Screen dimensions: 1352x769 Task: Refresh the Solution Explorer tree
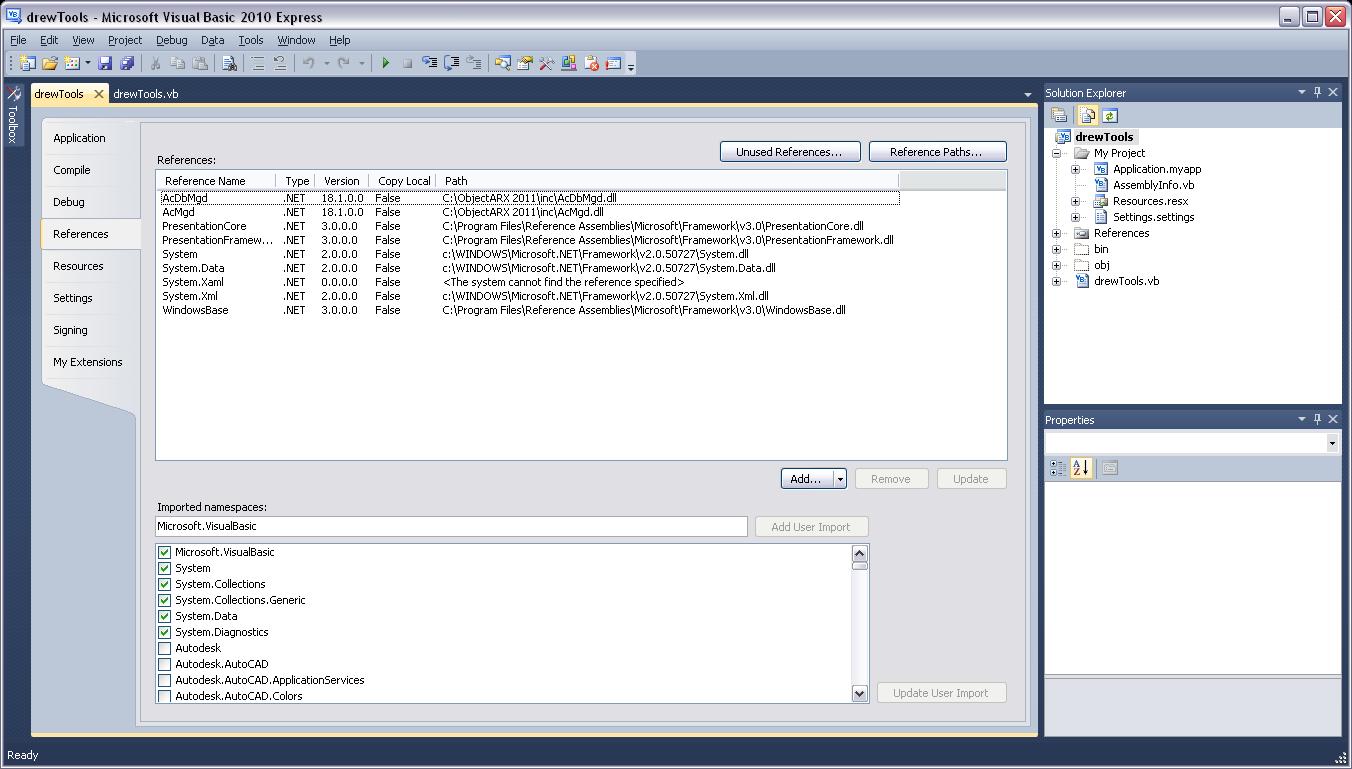(1109, 116)
